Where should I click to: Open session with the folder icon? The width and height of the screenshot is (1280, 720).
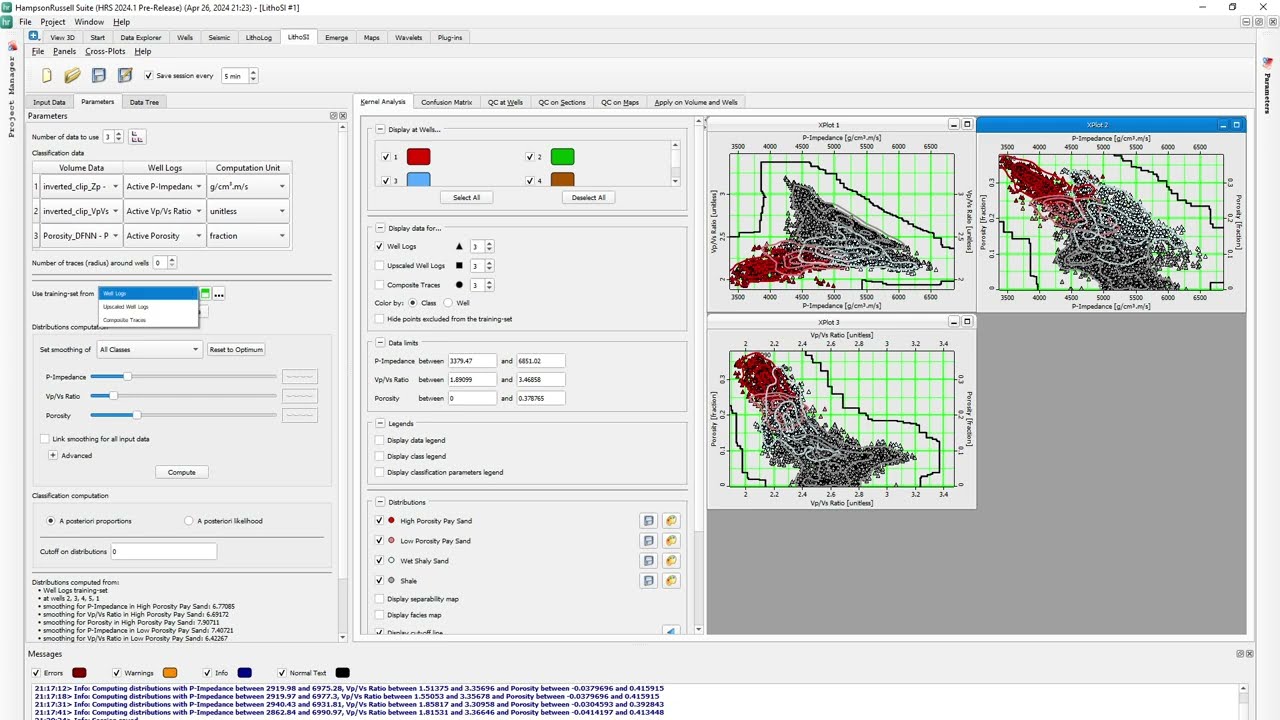click(x=72, y=75)
